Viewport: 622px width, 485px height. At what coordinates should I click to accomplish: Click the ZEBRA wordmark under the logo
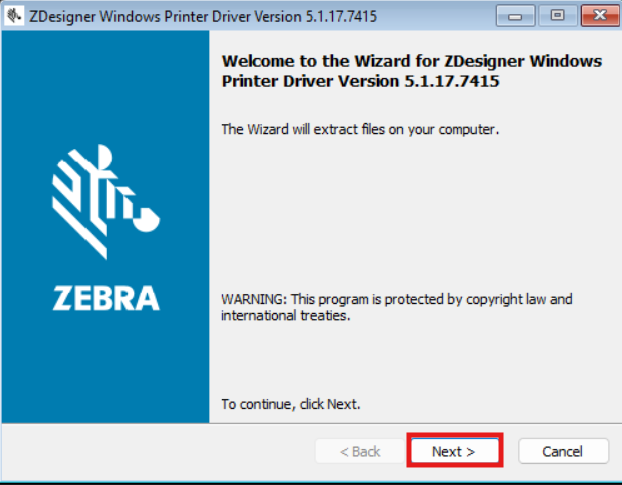(105, 297)
